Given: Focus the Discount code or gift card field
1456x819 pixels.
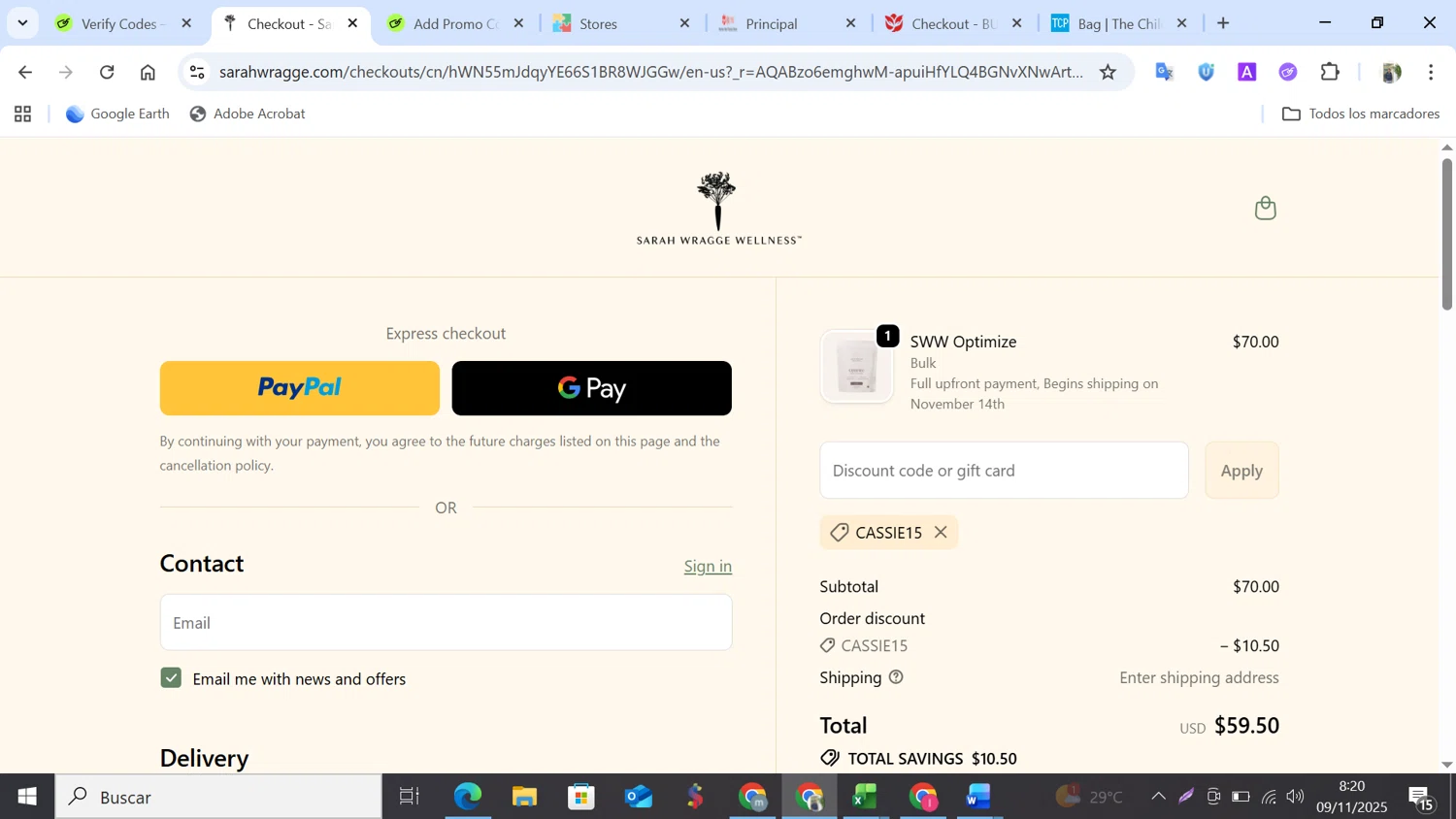Looking at the screenshot, I should pyautogui.click(x=1004, y=471).
